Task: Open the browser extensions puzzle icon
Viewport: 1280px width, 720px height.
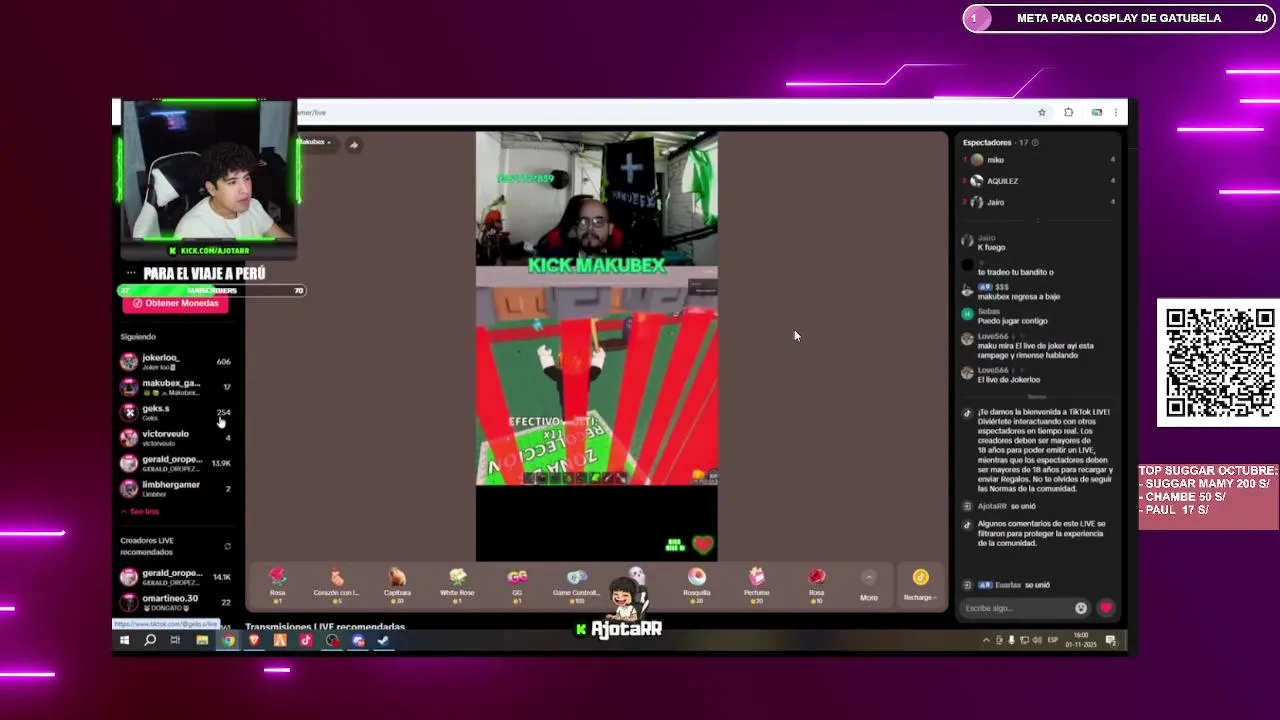Action: (1068, 112)
